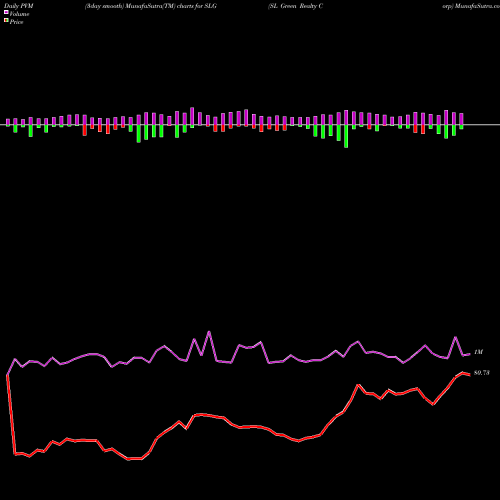
Task: Click the '(3day smooth) MunafaSutra(TM) charts for SLG' heading
Action: pos(151,6)
